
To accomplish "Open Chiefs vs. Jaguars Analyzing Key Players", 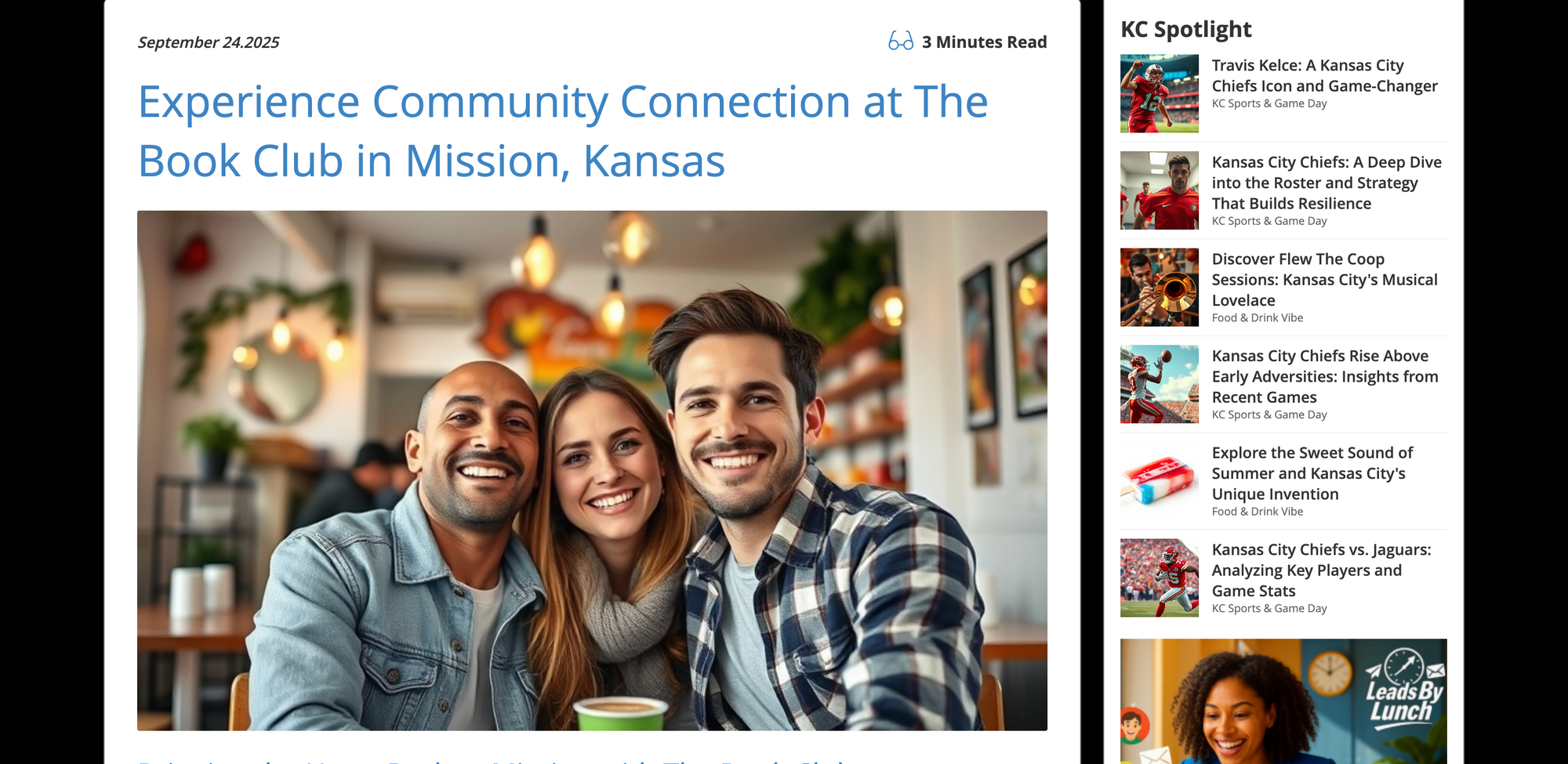I will (1322, 570).
